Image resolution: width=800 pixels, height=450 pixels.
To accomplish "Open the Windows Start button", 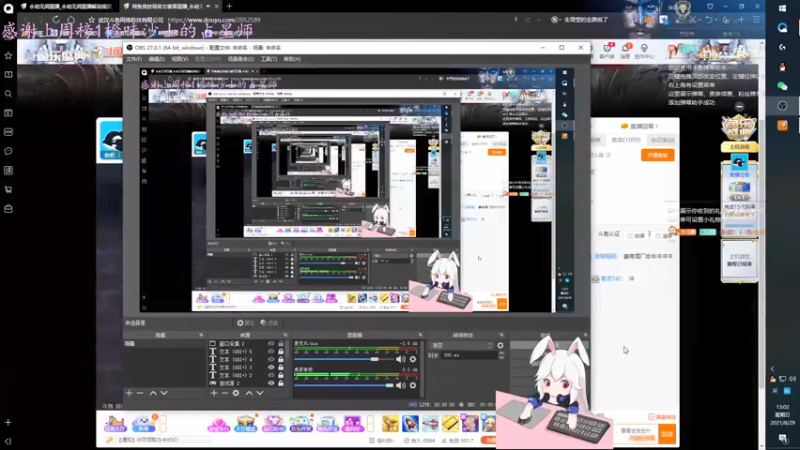I will (783, 9).
